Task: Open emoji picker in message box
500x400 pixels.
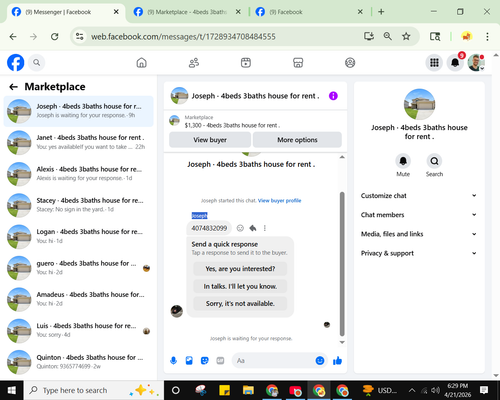Action: pos(320,361)
